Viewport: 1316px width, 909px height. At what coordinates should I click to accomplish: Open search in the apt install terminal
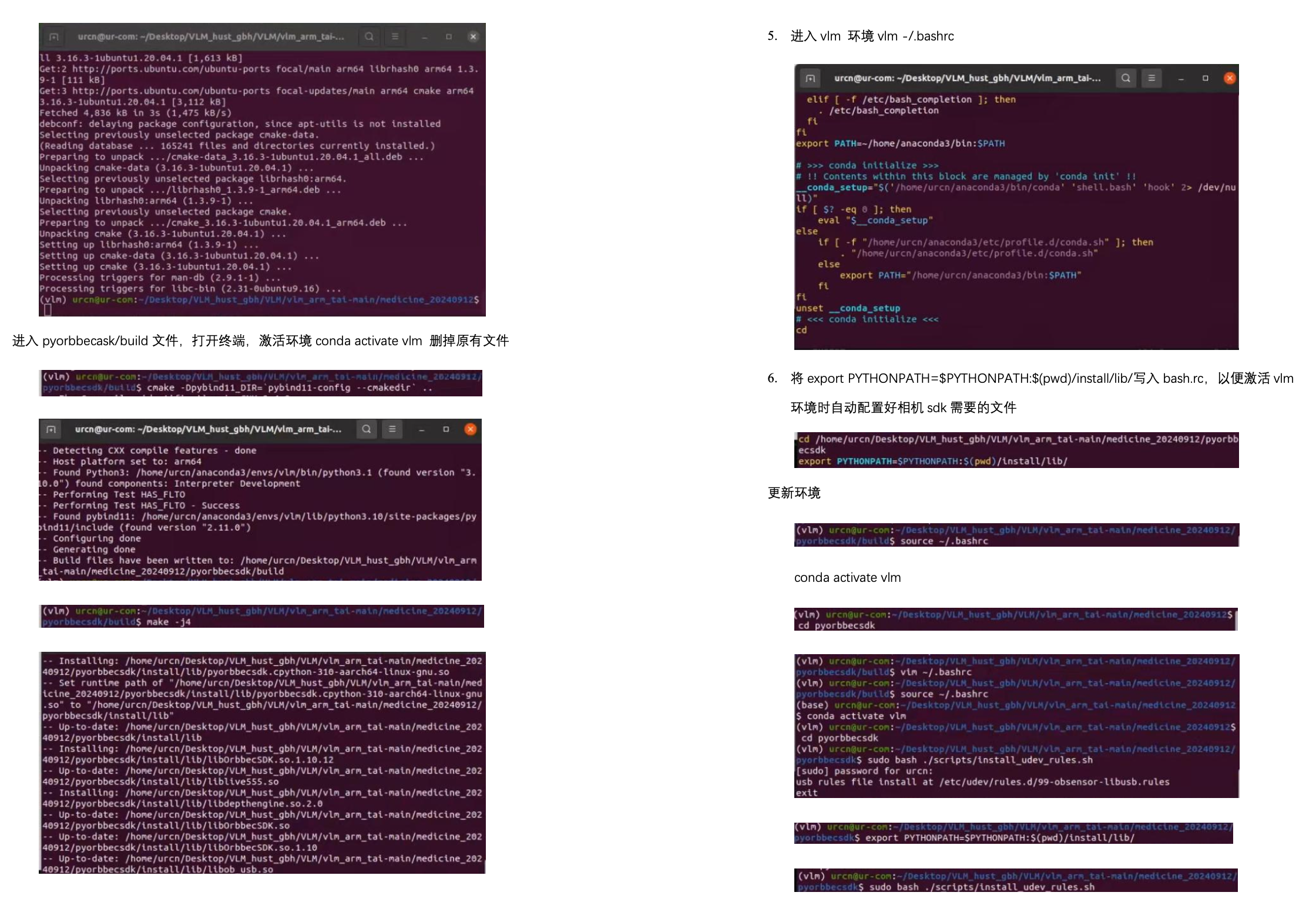369,36
